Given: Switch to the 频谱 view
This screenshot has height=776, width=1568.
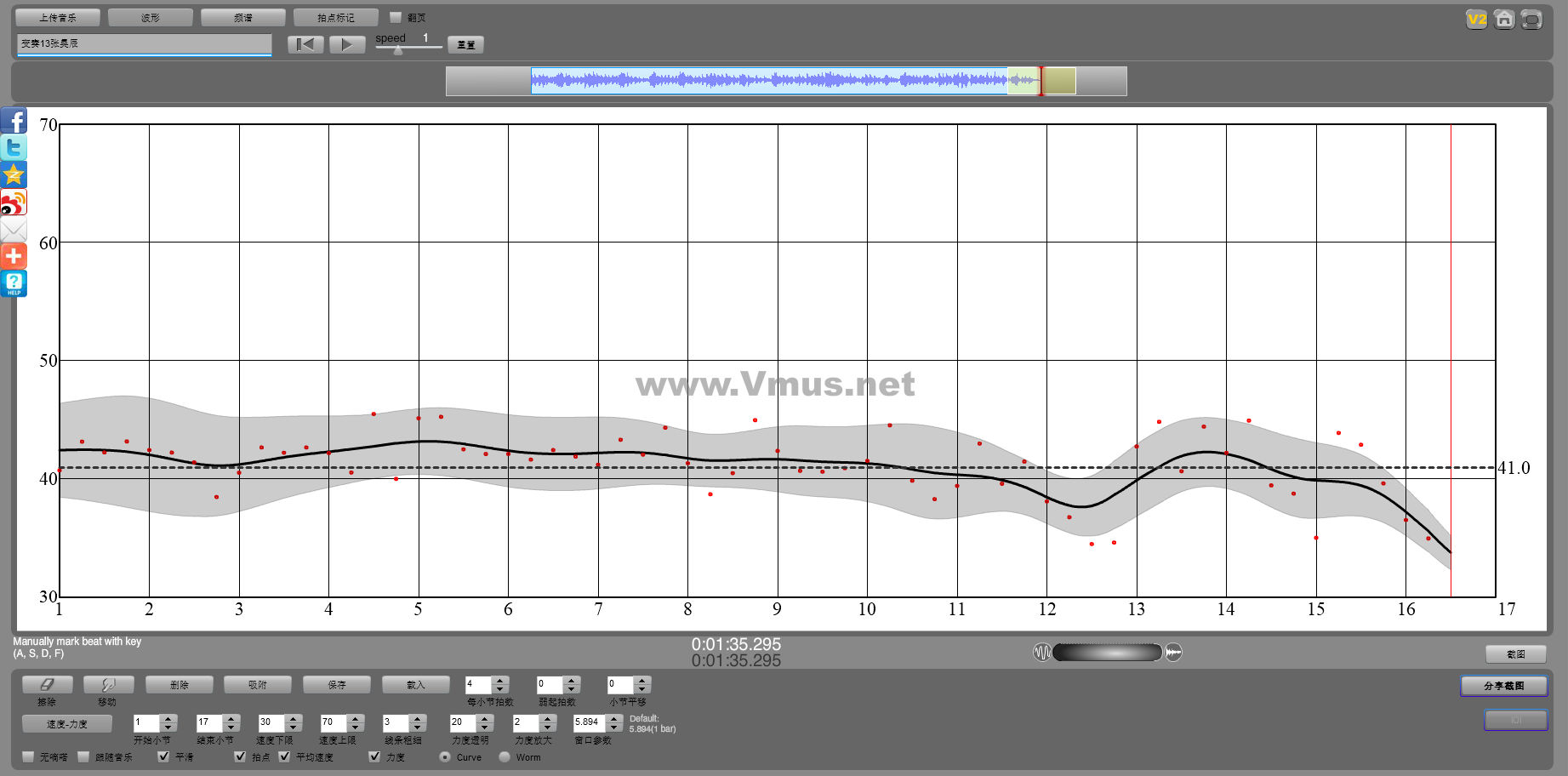Looking at the screenshot, I should pos(243,17).
